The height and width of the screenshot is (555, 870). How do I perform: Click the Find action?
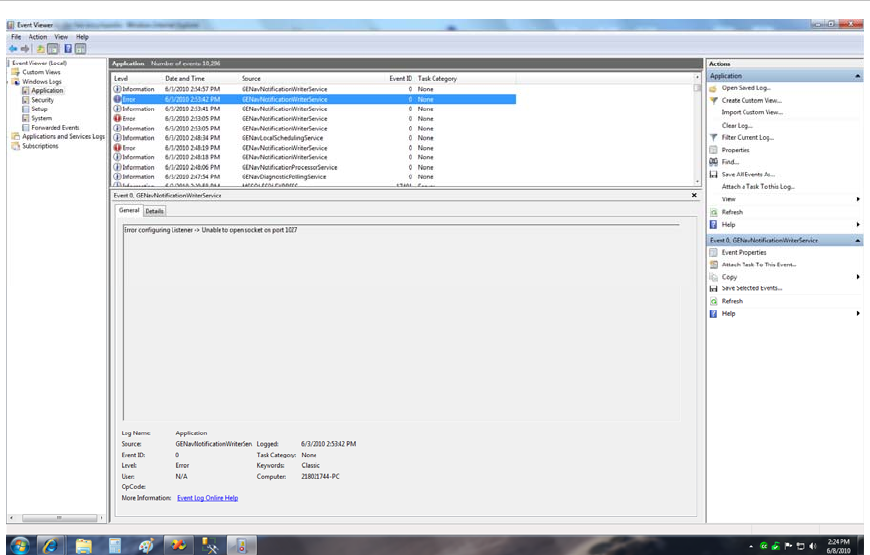click(730, 162)
